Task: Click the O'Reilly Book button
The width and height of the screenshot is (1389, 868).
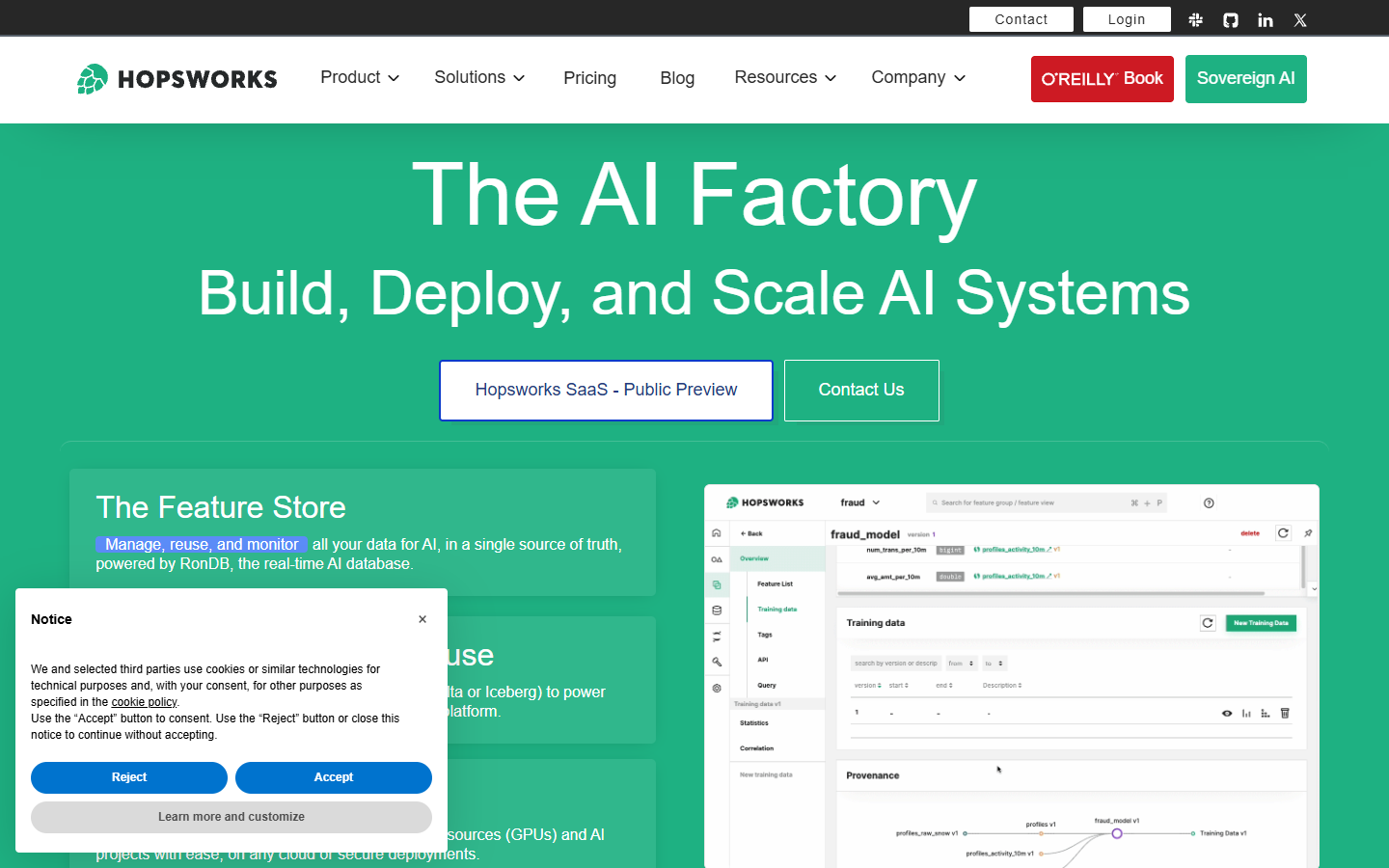Action: (x=1103, y=79)
